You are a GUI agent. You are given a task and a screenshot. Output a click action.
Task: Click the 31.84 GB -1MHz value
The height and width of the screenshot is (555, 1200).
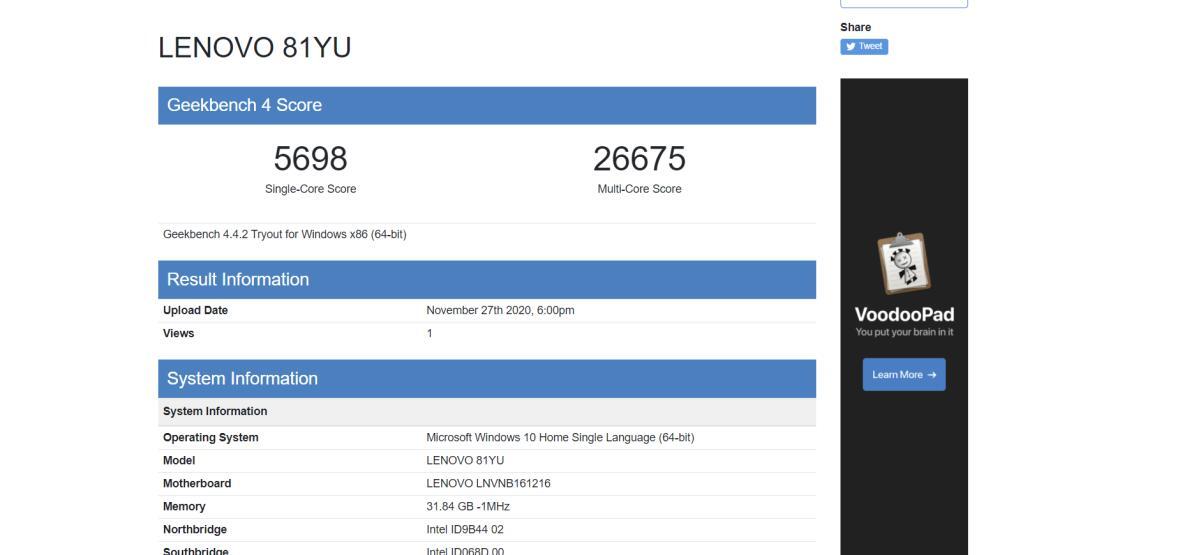click(x=468, y=506)
